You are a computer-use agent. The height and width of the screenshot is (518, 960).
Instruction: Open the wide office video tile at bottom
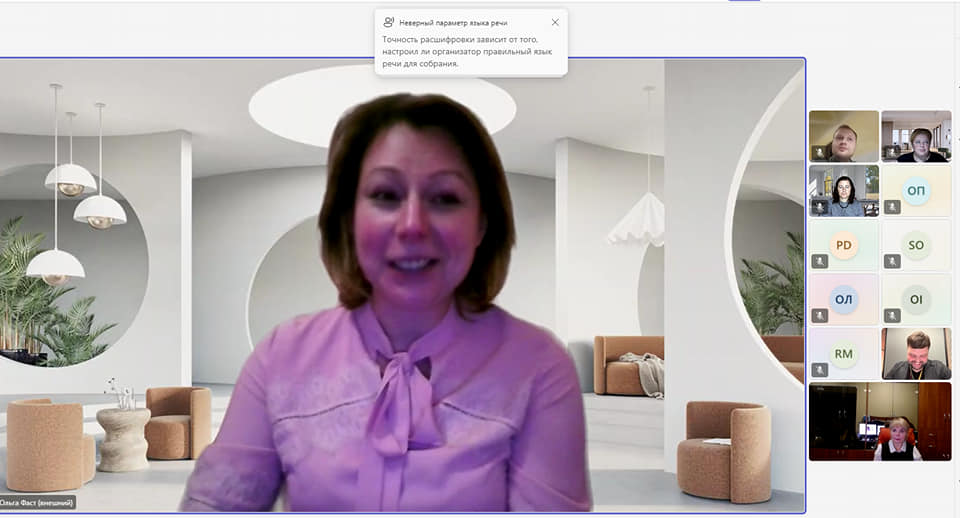pyautogui.click(x=880, y=421)
